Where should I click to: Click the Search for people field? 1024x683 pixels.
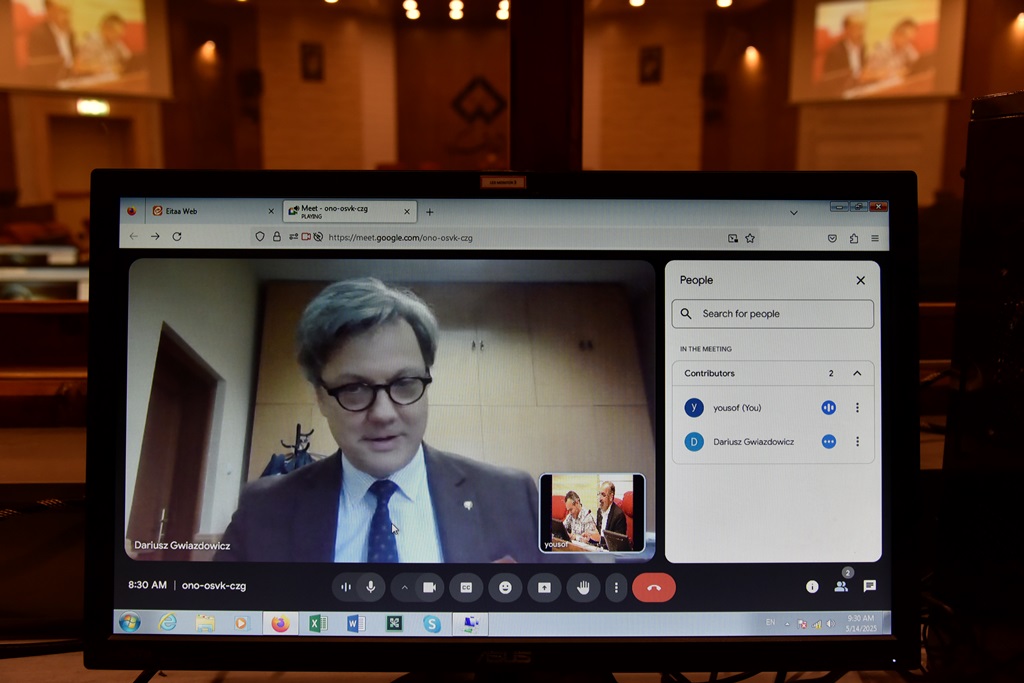(x=772, y=314)
